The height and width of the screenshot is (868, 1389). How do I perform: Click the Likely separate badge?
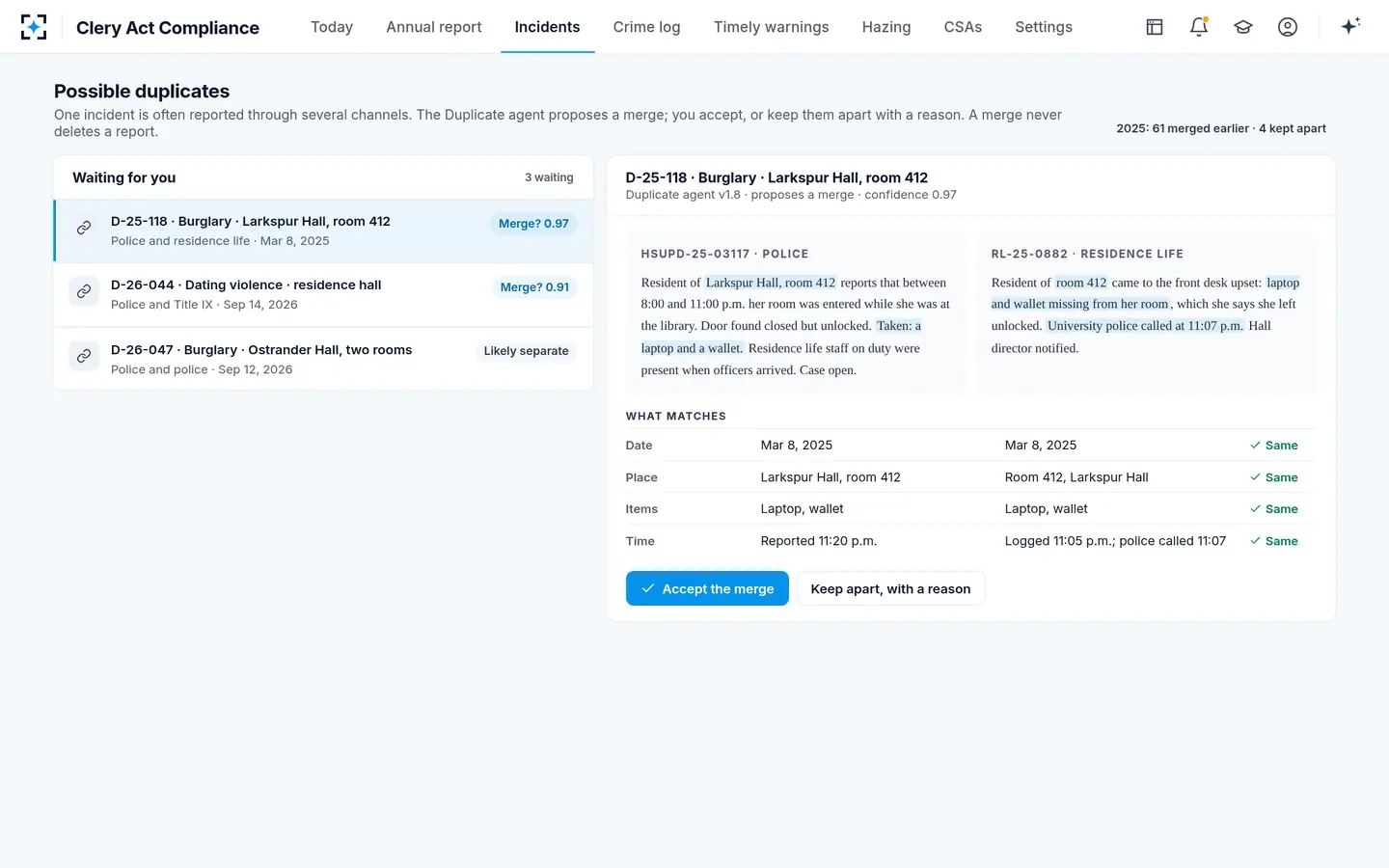[x=526, y=351]
